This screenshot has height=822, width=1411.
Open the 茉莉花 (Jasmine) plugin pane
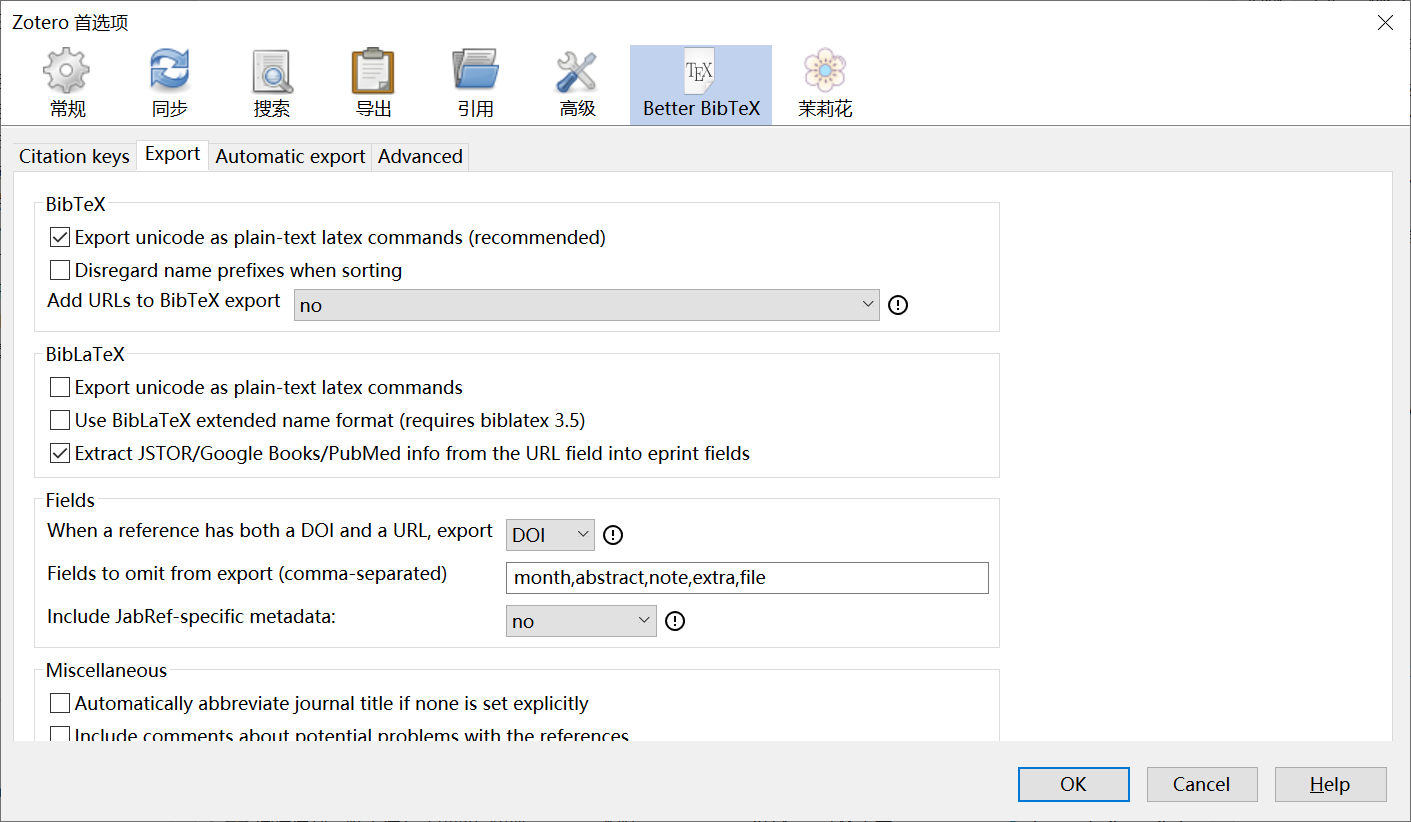point(825,85)
